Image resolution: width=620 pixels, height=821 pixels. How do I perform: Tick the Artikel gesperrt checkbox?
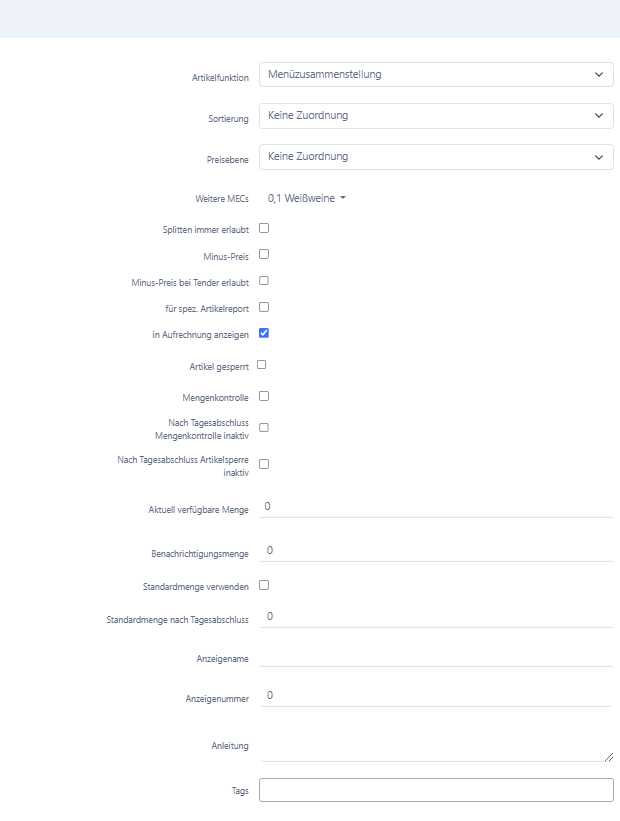pos(261,365)
